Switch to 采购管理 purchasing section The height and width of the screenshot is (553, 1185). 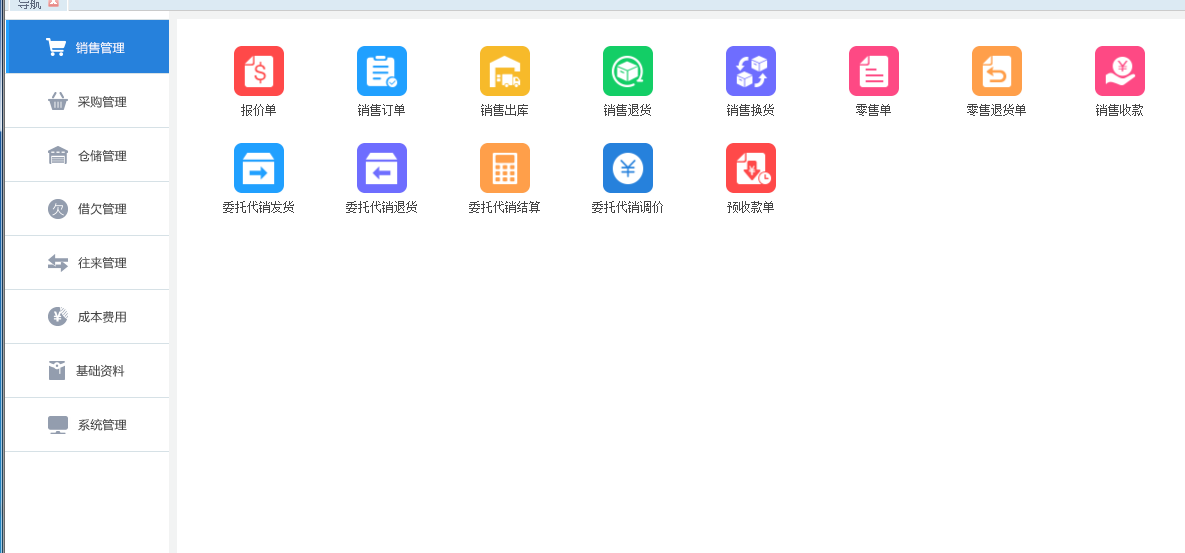pos(87,101)
